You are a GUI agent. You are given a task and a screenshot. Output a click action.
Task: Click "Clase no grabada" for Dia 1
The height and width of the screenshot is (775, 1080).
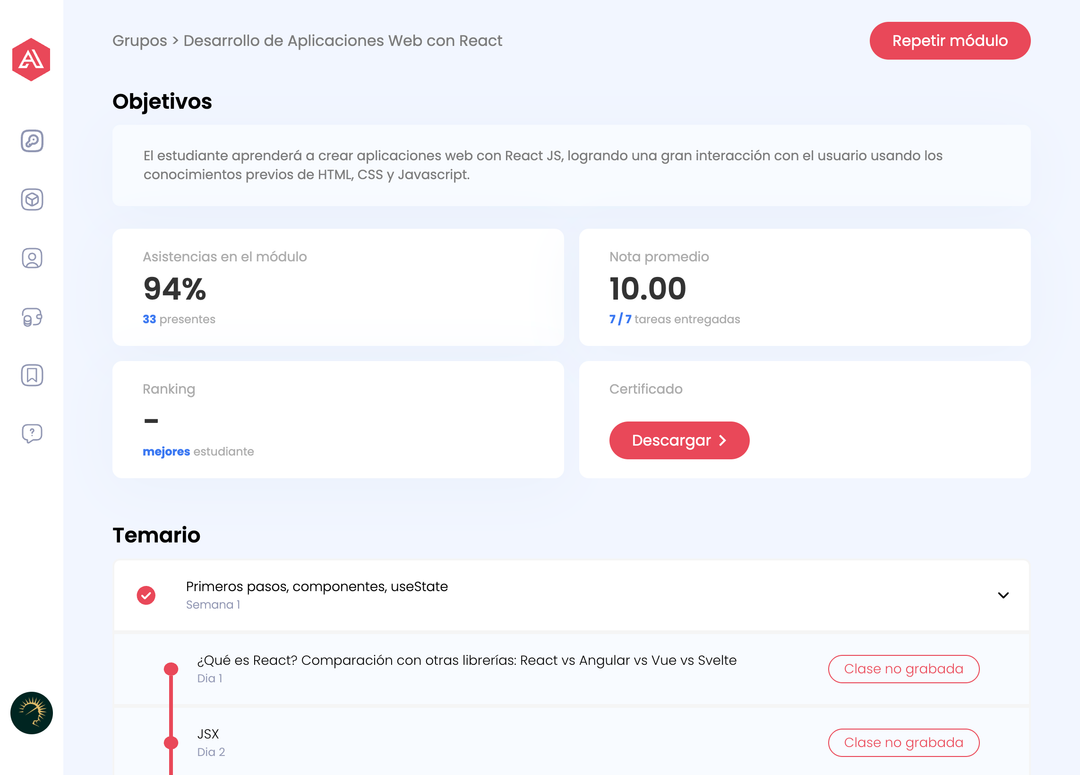point(903,669)
